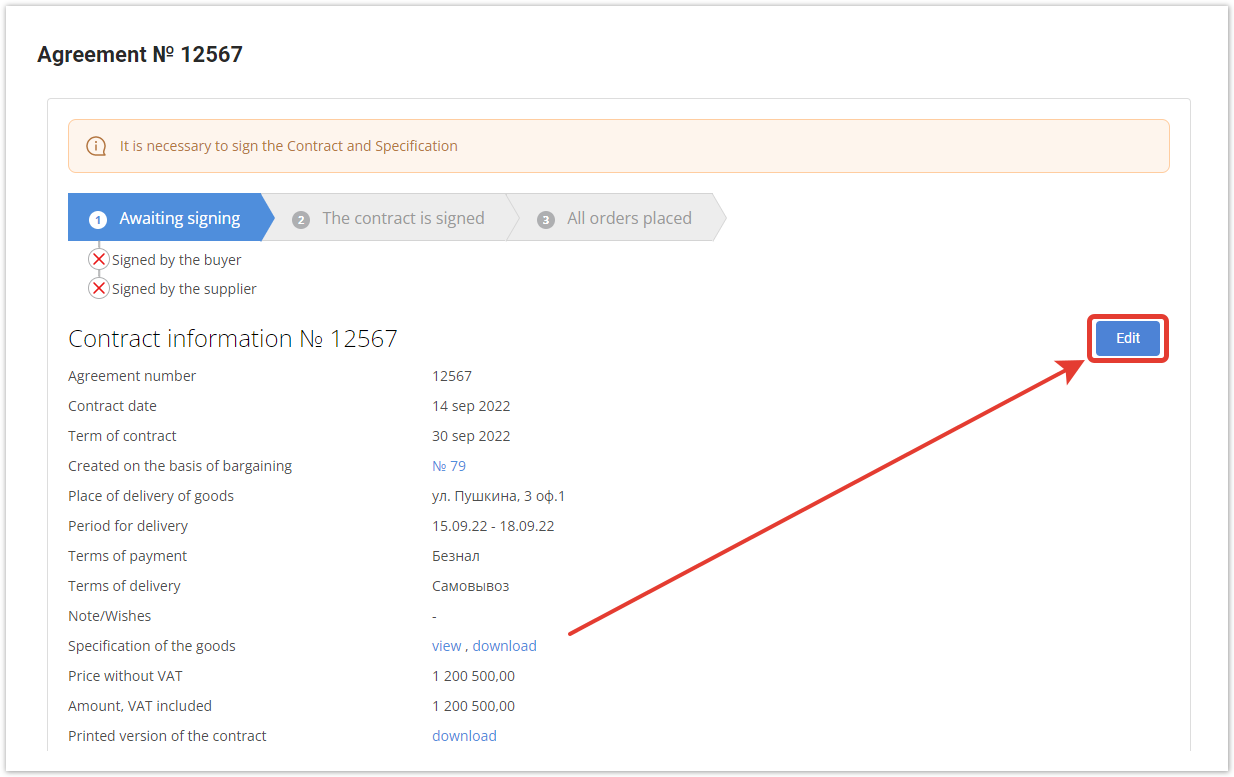Image resolution: width=1234 pixels, height=777 pixels.
Task: Click the red X beside Signed by the supplier
Action: (x=99, y=289)
